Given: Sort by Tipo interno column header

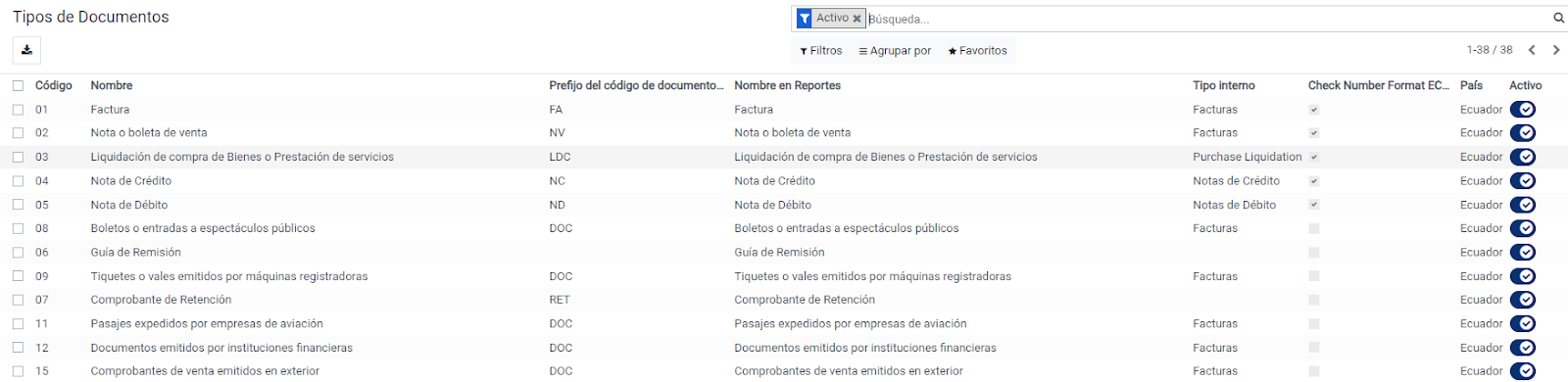Looking at the screenshot, I should click(1224, 85).
